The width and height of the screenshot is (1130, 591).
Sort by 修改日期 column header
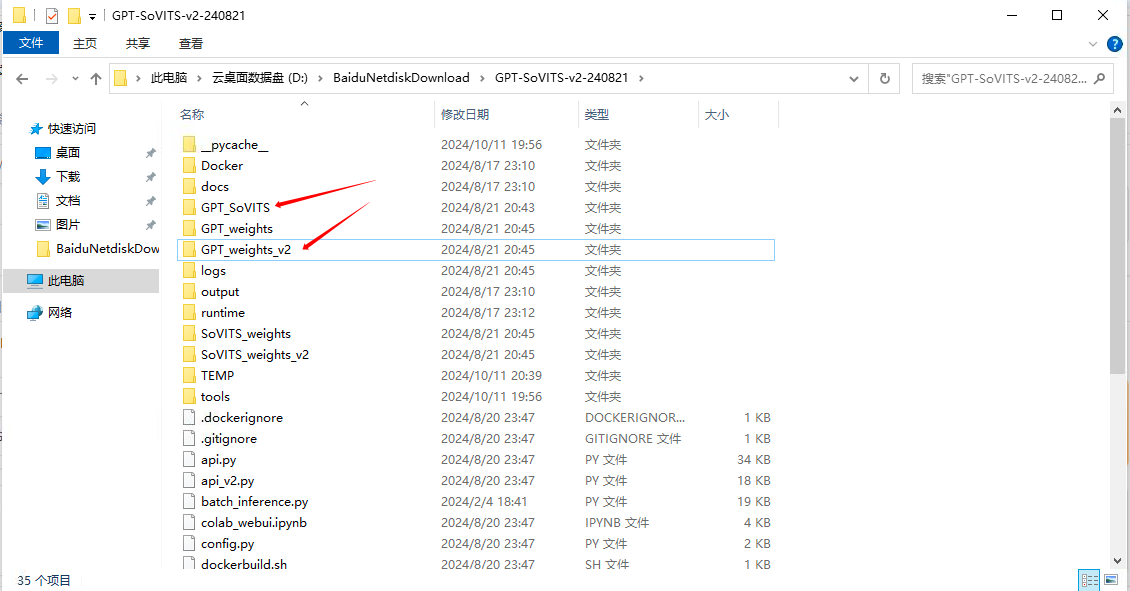coord(466,115)
